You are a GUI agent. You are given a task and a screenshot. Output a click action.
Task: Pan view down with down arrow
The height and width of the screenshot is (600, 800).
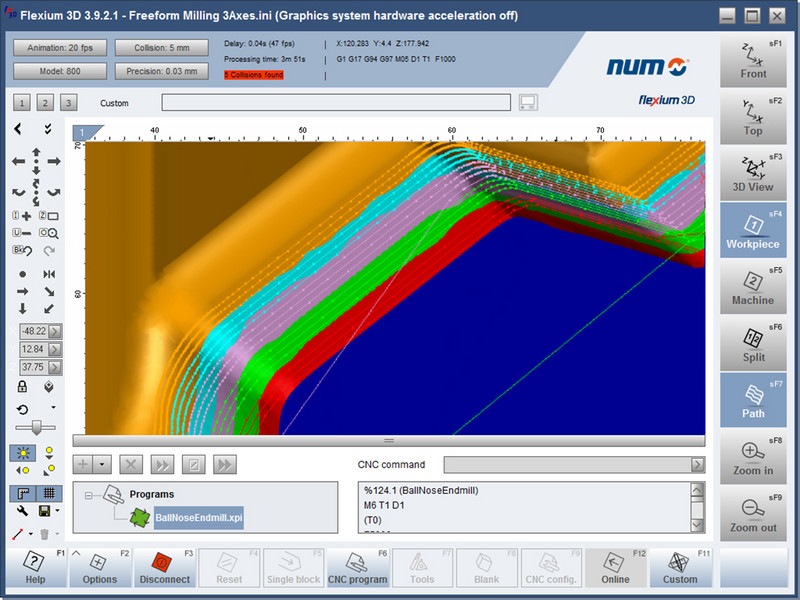[x=36, y=171]
